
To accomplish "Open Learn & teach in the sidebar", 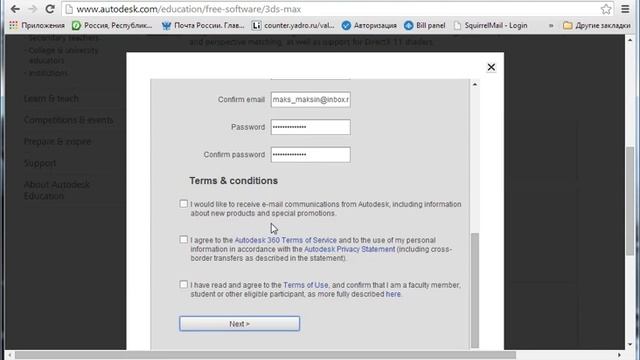I will pos(51,99).
